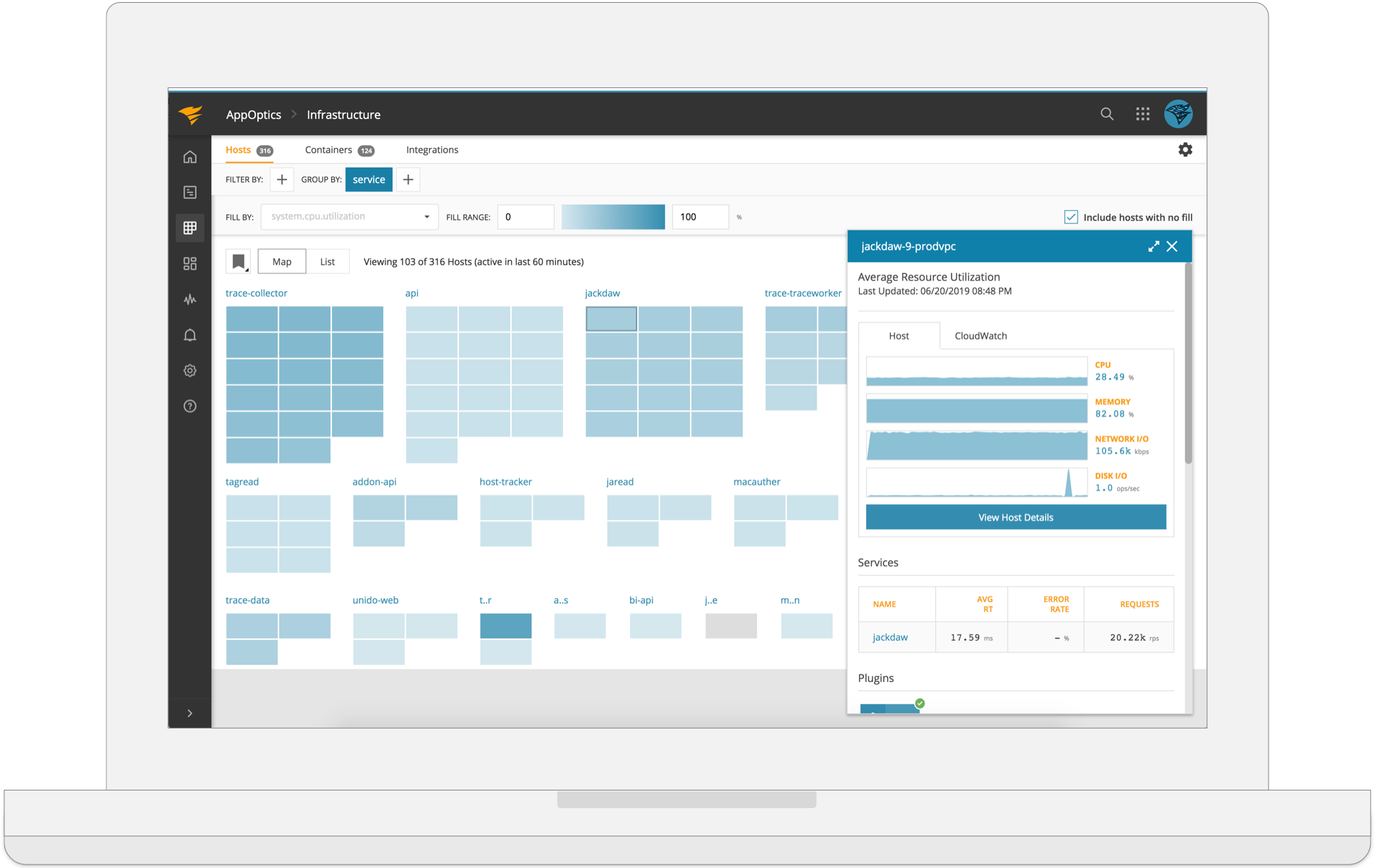Open the system.cpu.utilization fill-by dropdown
The width and height of the screenshot is (1375, 868).
point(350,217)
